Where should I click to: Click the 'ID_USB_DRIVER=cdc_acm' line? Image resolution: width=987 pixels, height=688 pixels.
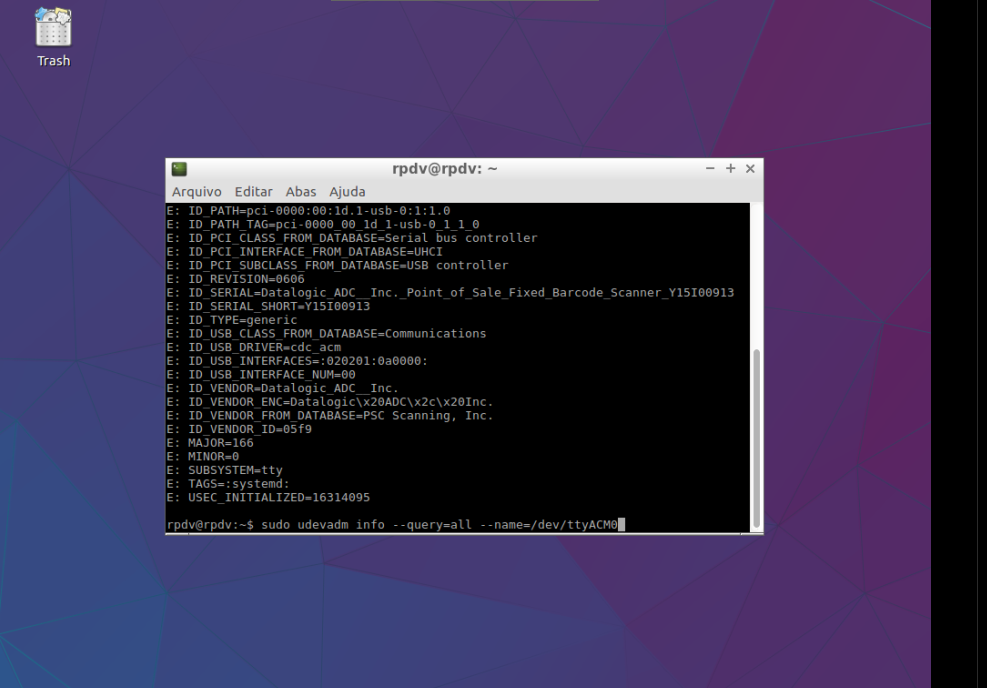tap(254, 347)
